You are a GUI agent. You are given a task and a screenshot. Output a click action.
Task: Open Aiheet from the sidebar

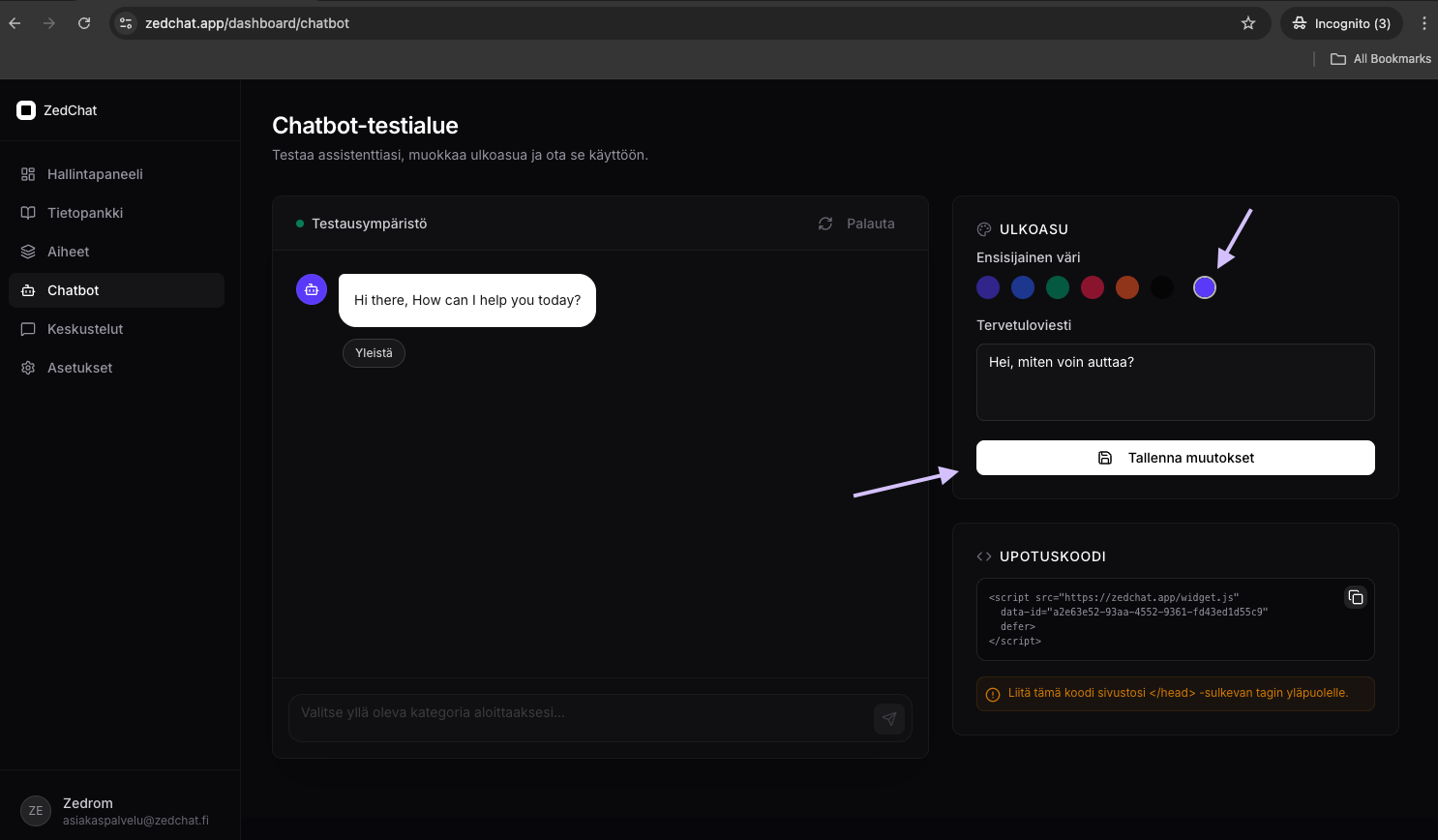[x=68, y=252]
